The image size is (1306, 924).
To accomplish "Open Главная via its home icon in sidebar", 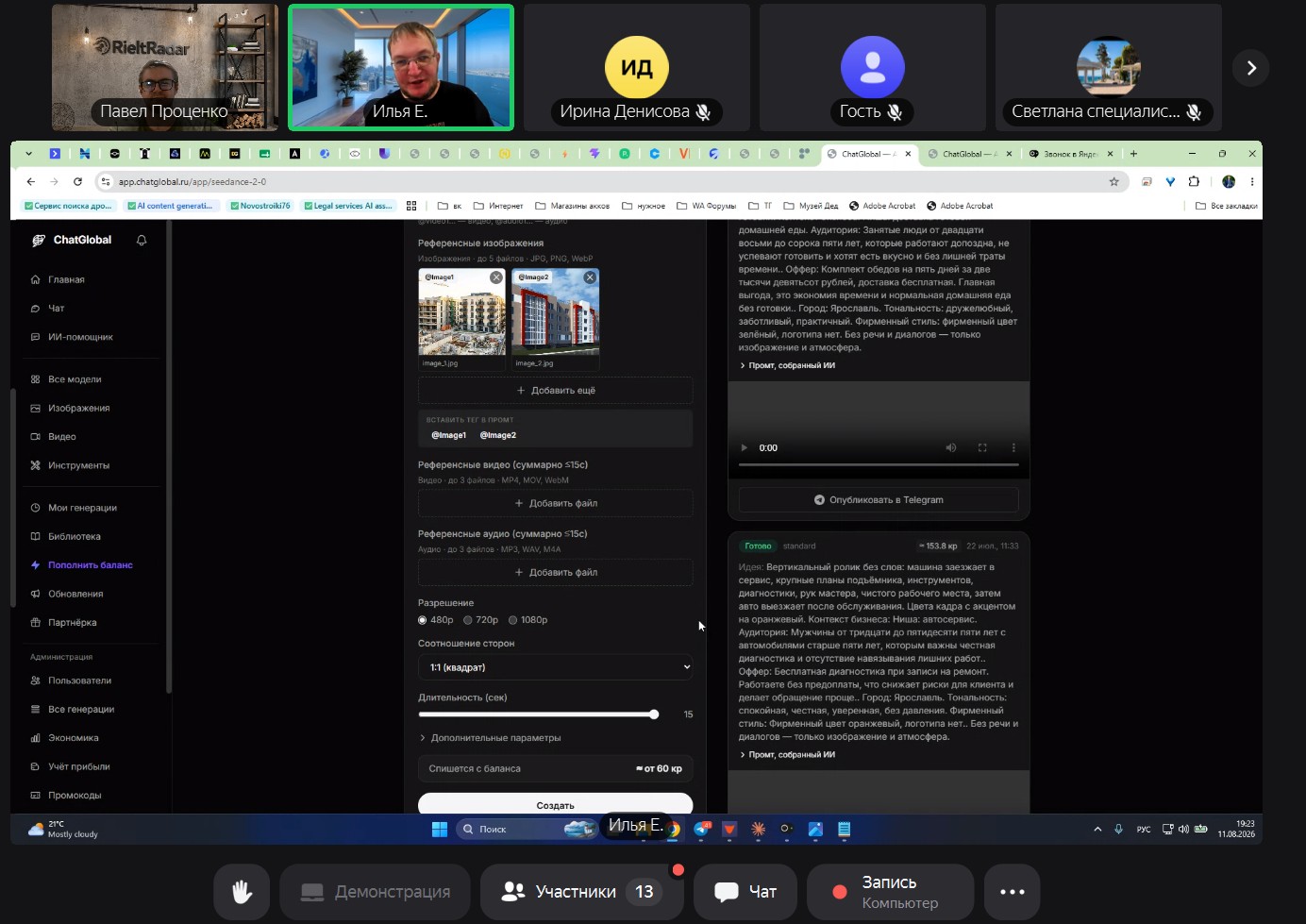I will [x=35, y=279].
